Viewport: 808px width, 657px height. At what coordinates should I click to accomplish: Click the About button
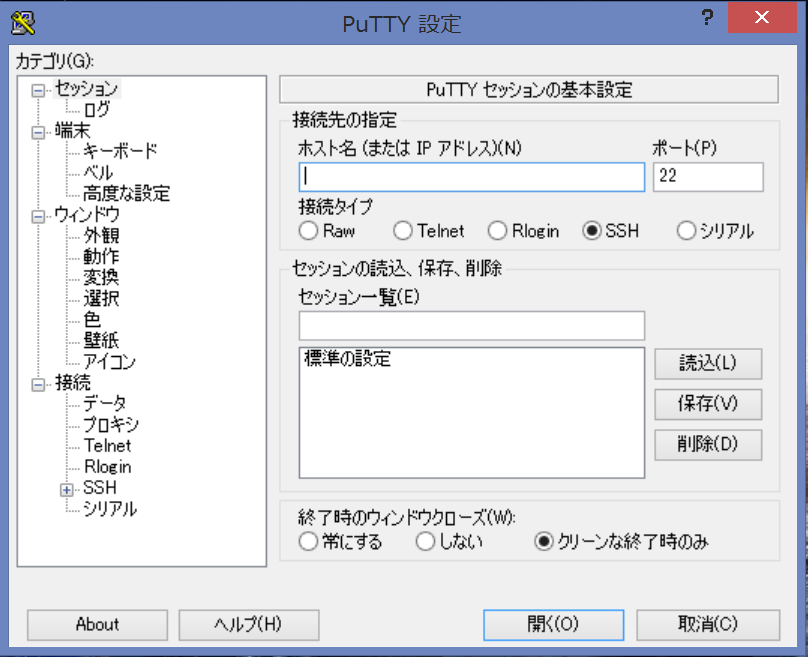97,625
